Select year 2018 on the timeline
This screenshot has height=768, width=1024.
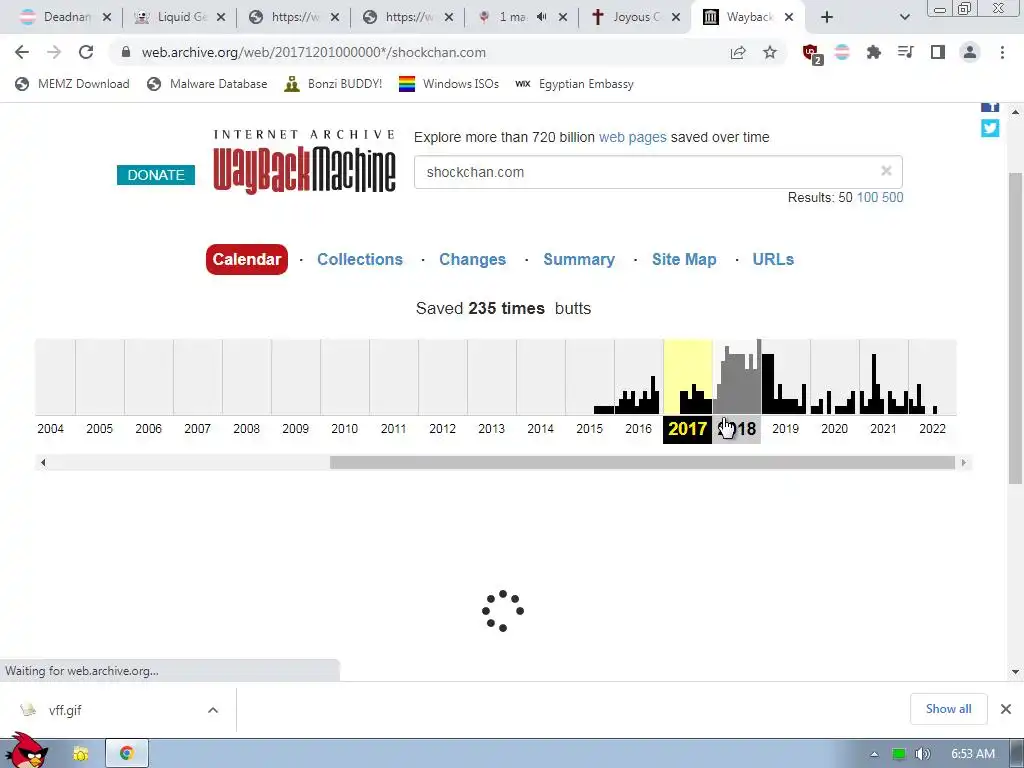tap(737, 429)
